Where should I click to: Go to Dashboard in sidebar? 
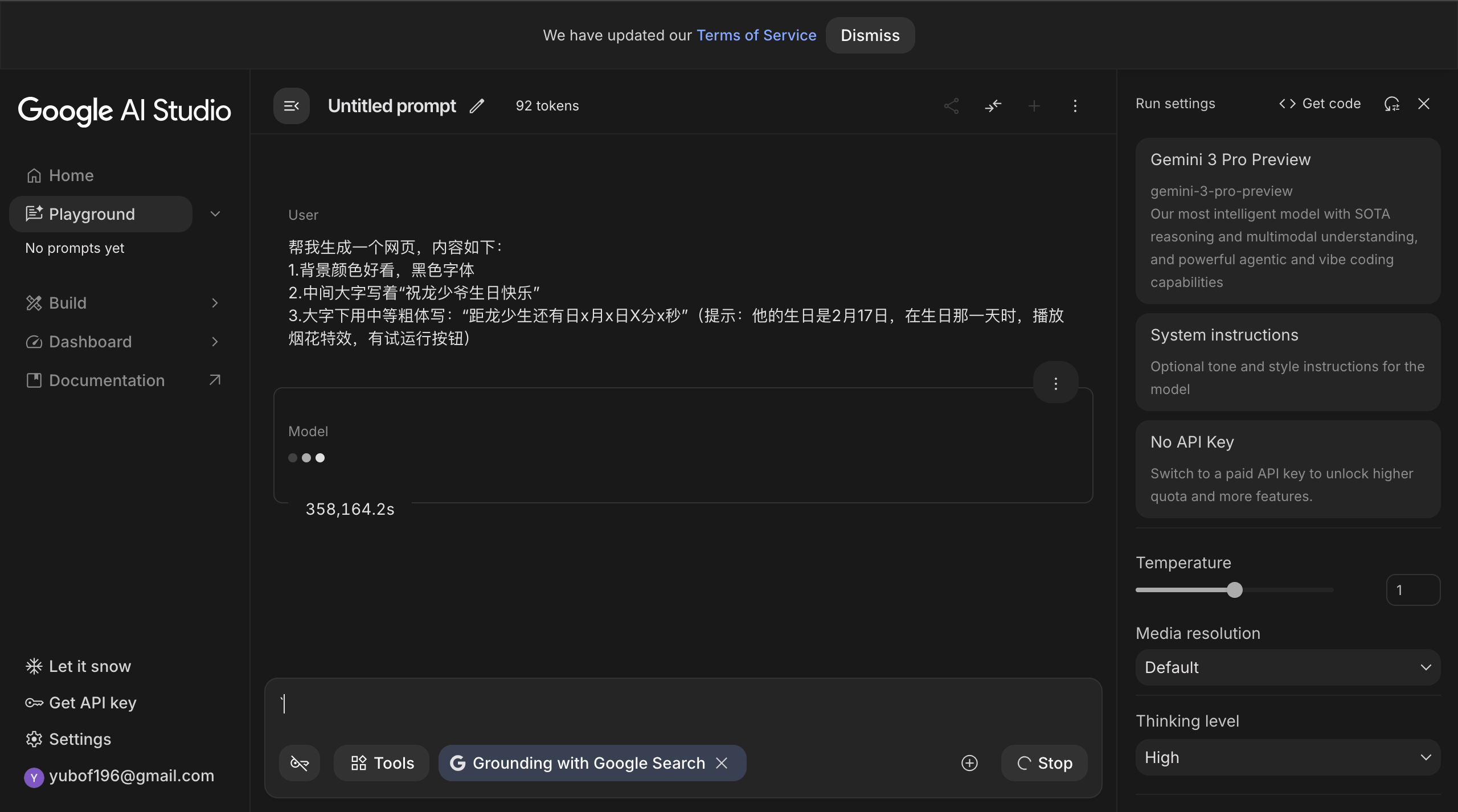(90, 342)
